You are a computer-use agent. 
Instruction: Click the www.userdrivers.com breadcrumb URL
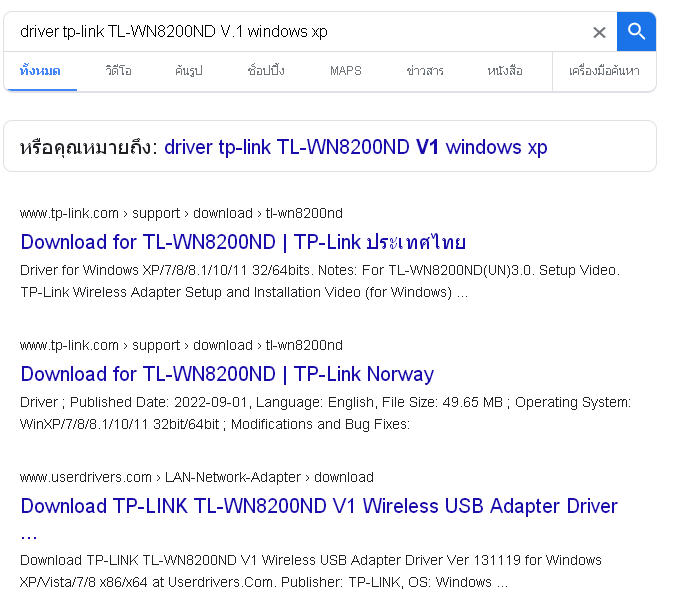pos(196,478)
